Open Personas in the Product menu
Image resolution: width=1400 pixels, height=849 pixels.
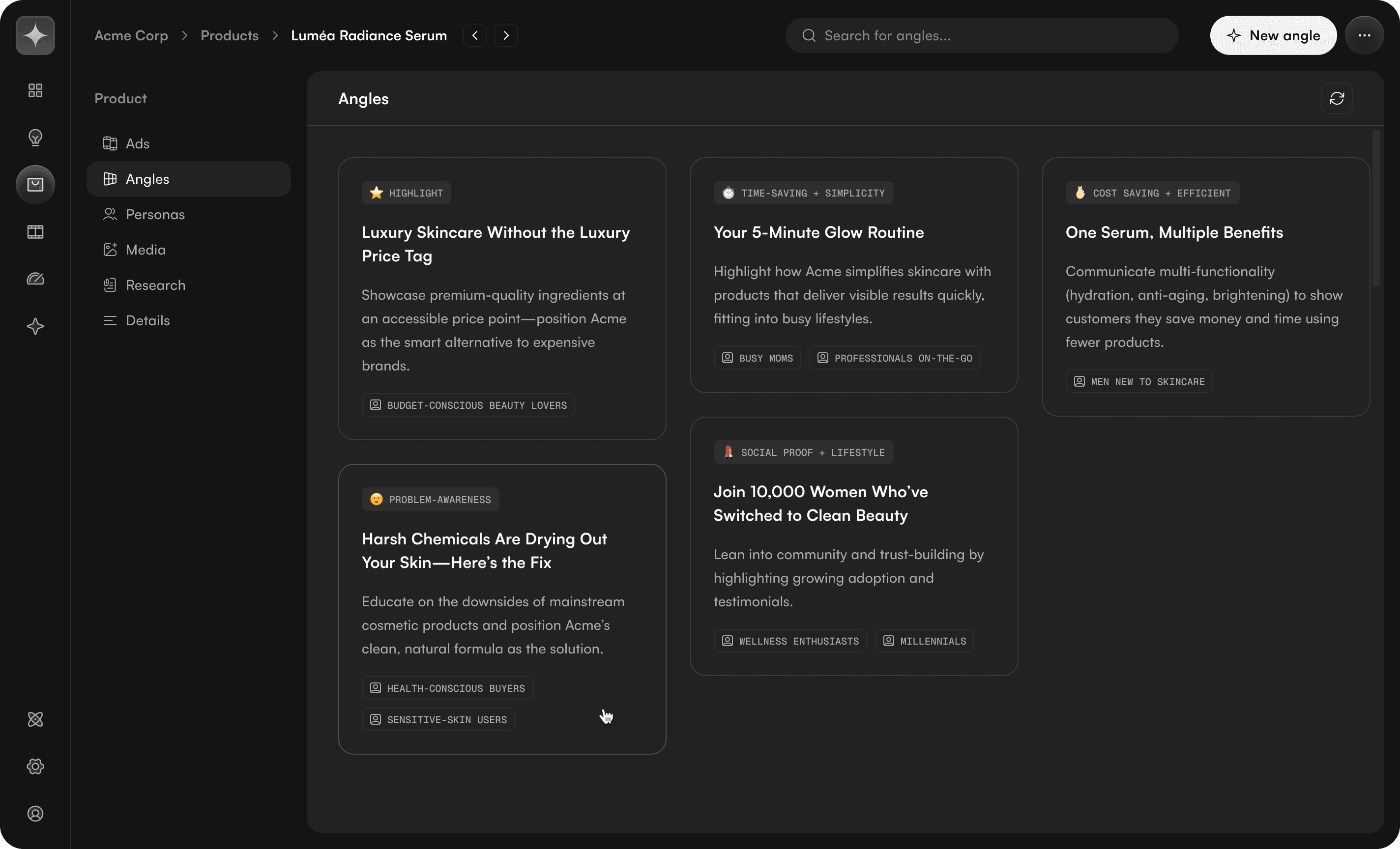click(189, 214)
